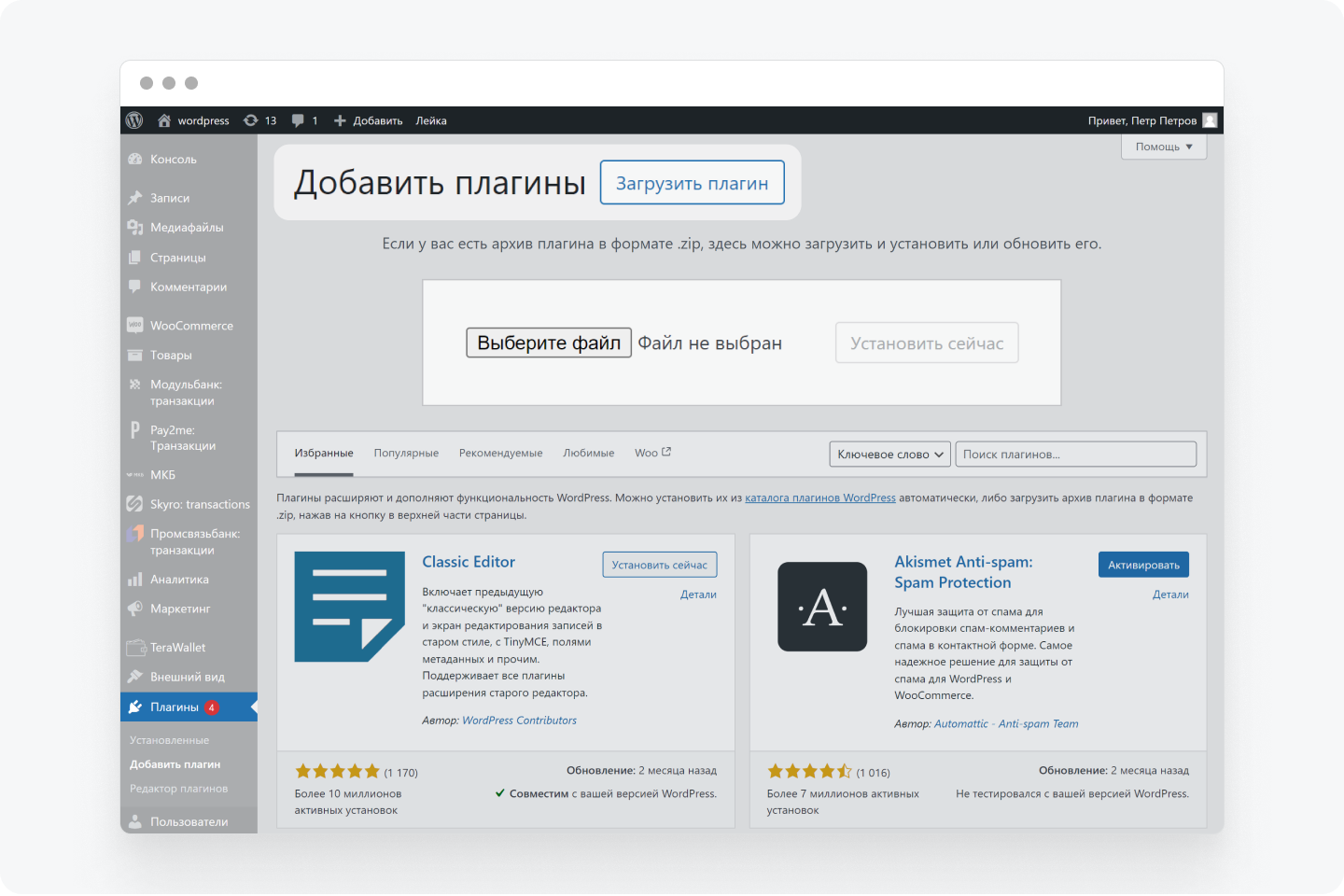This screenshot has width=1344, height=896.
Task: Open the WordPress Contributors author link
Action: click(519, 721)
